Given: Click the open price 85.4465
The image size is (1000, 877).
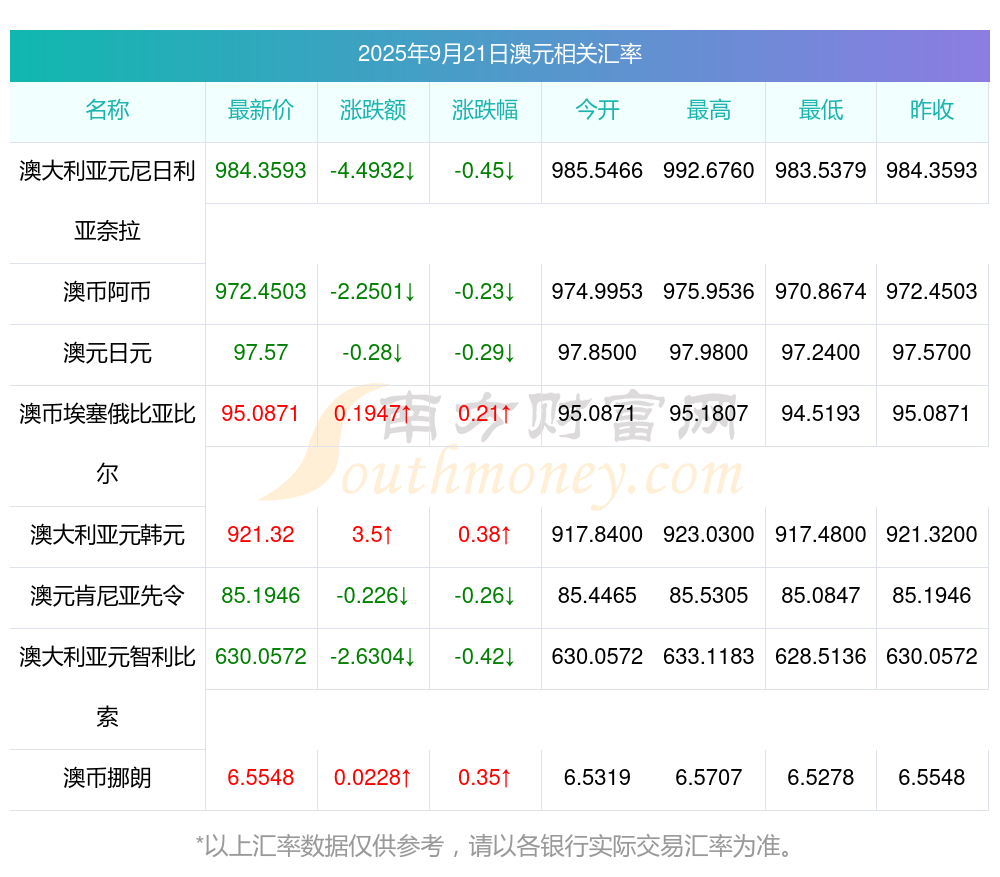Looking at the screenshot, I should 597,595.
